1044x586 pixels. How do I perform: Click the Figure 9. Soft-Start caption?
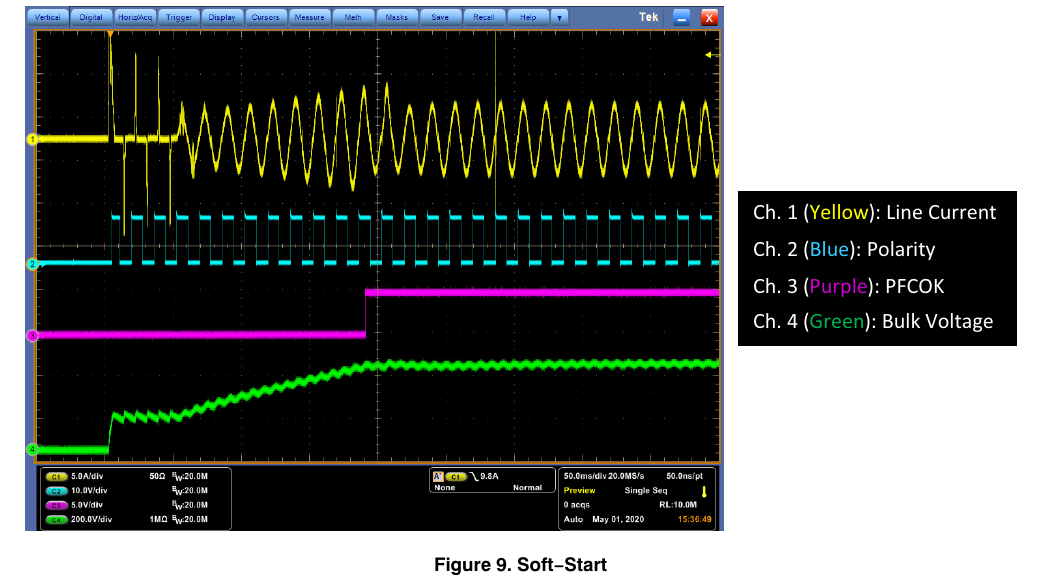coord(521,565)
